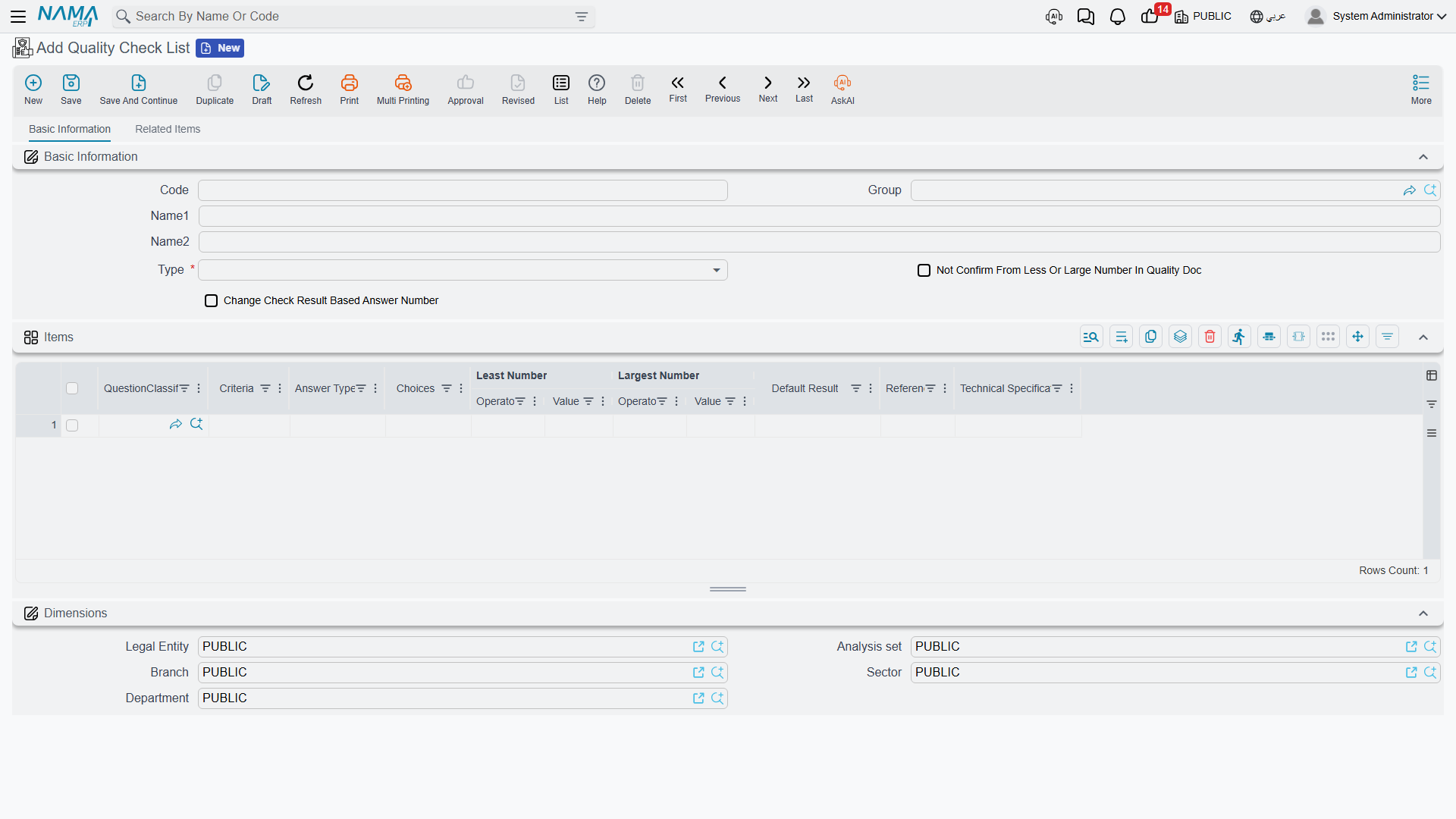Open Criteria column menu

tap(280, 388)
